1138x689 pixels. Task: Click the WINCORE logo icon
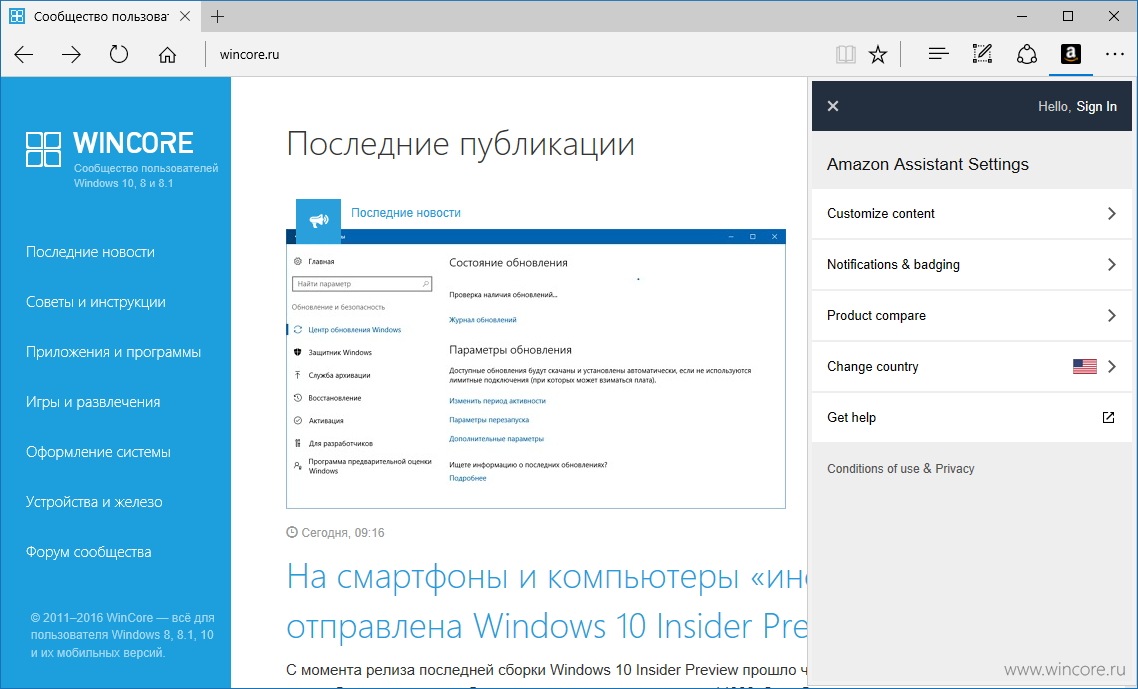point(44,150)
